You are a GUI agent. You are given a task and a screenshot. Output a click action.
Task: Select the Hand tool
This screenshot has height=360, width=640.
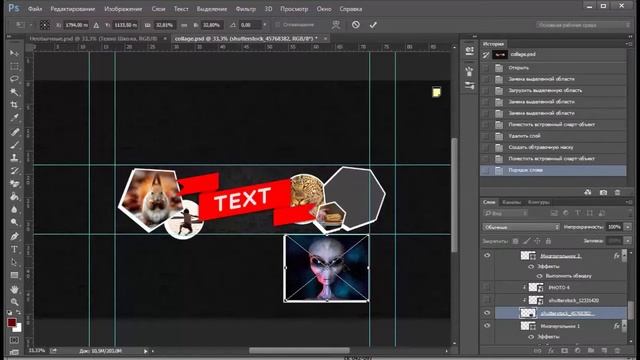(x=14, y=289)
